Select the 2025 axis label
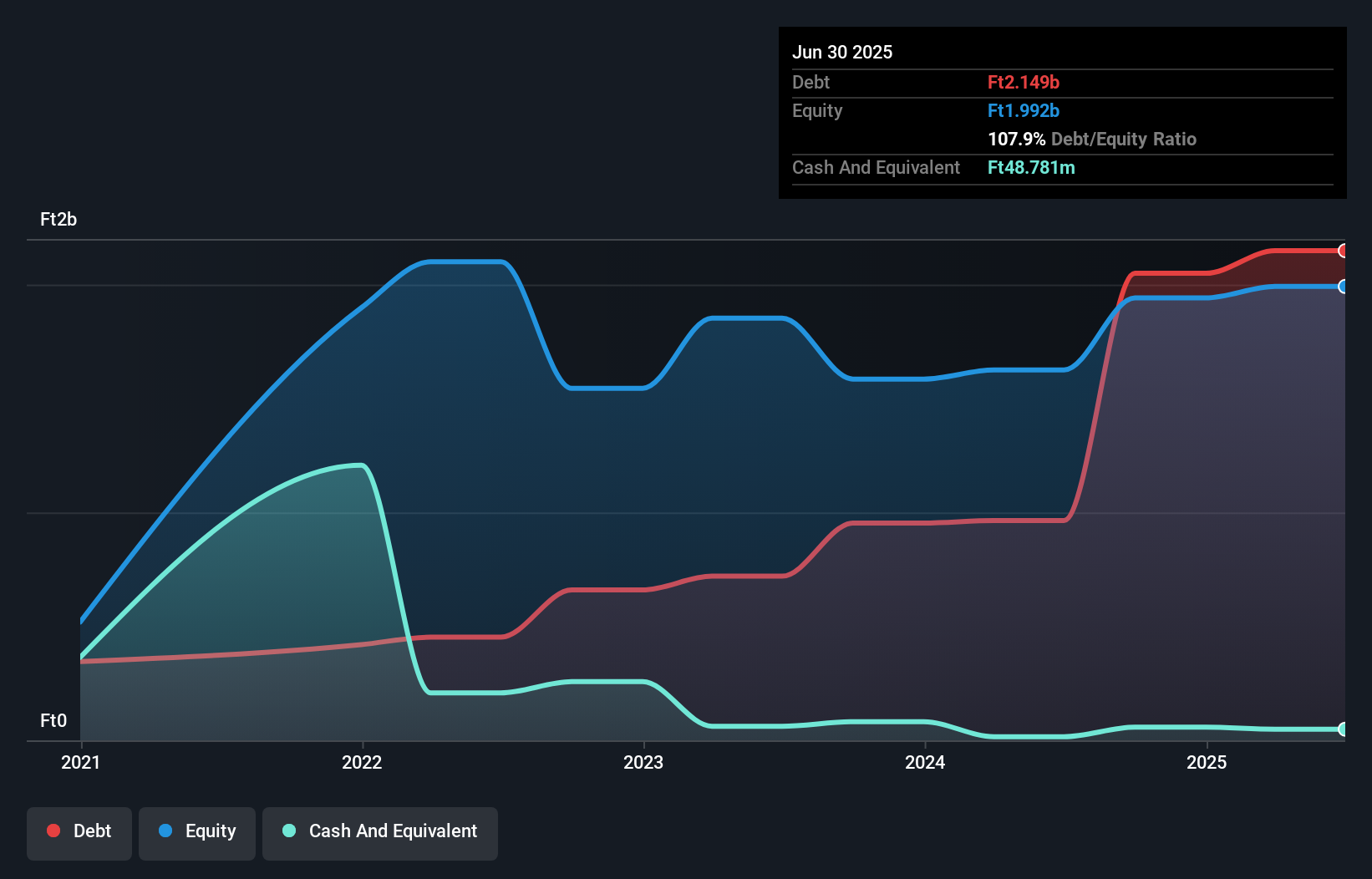 pyautogui.click(x=1208, y=762)
